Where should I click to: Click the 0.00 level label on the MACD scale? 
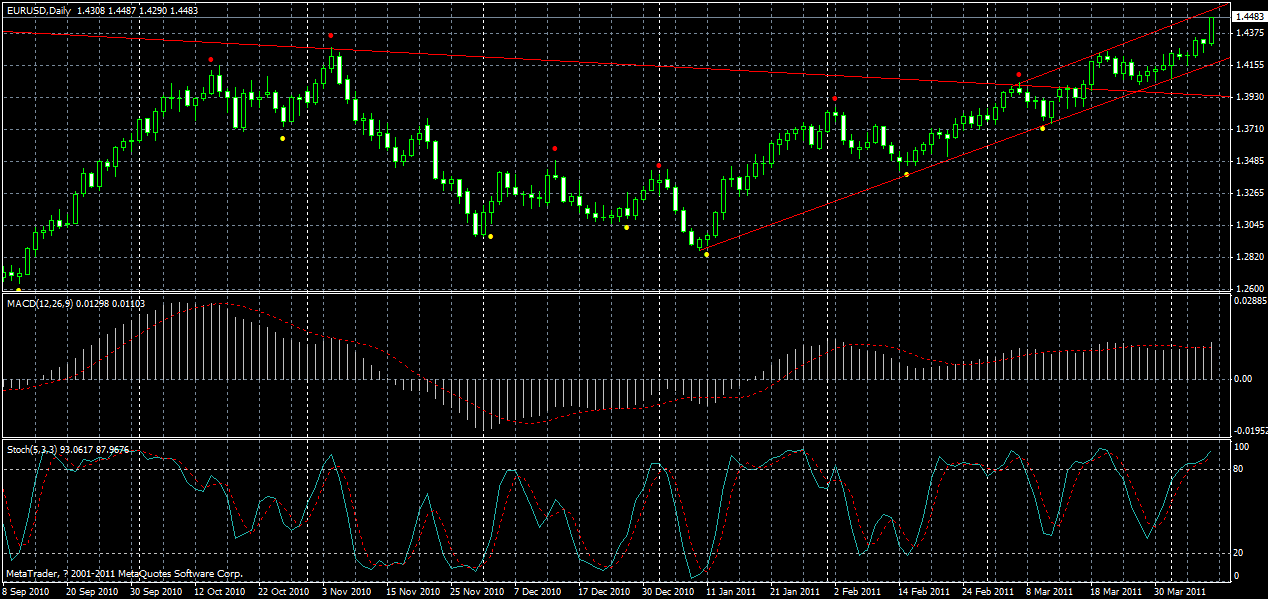tap(1240, 376)
